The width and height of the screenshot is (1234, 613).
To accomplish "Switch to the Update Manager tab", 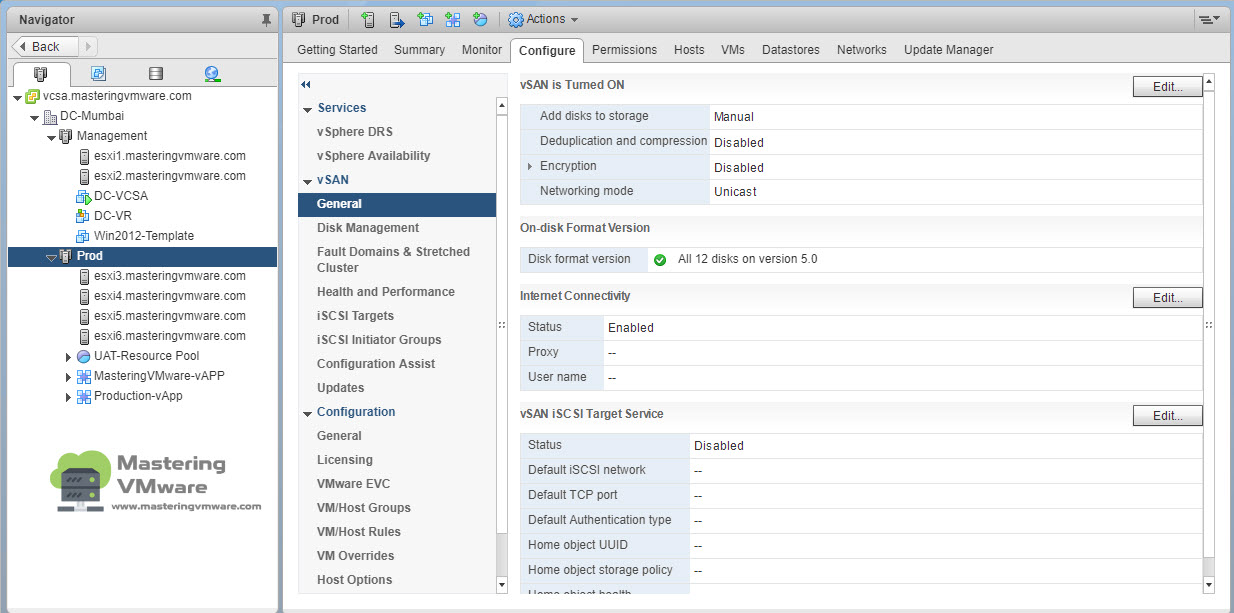I will [x=949, y=50].
